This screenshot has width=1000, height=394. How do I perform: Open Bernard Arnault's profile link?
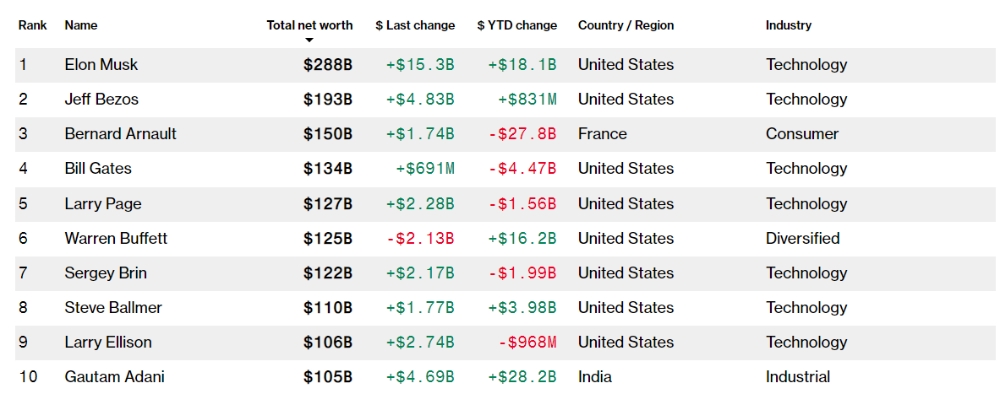point(121,134)
